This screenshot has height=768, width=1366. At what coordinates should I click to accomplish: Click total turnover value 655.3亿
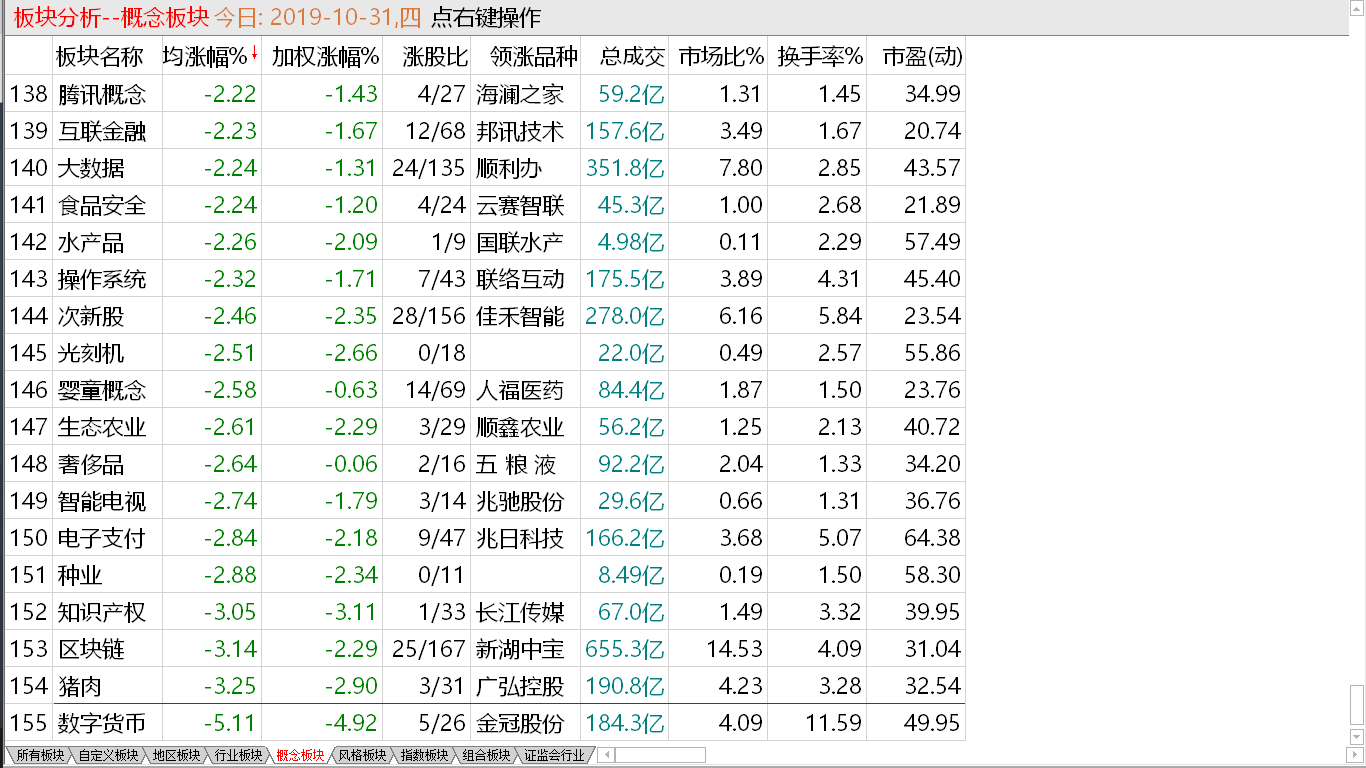pyautogui.click(x=625, y=649)
